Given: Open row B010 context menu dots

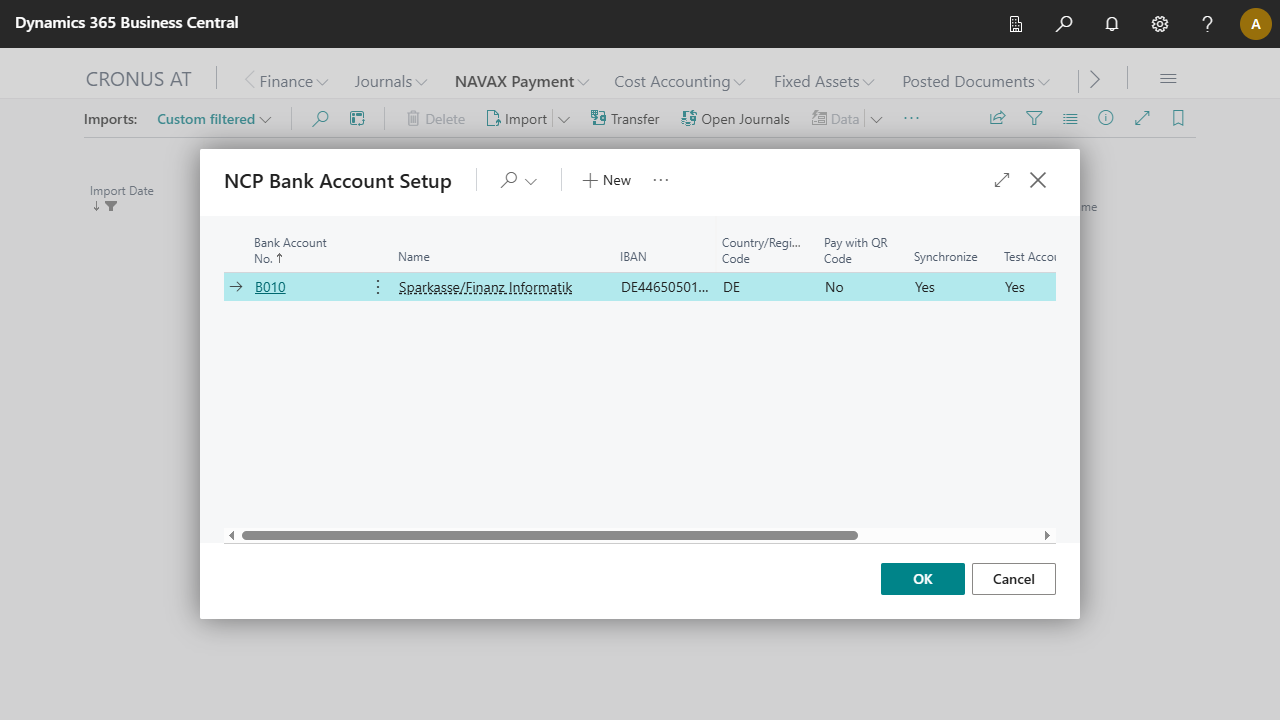Looking at the screenshot, I should (378, 287).
